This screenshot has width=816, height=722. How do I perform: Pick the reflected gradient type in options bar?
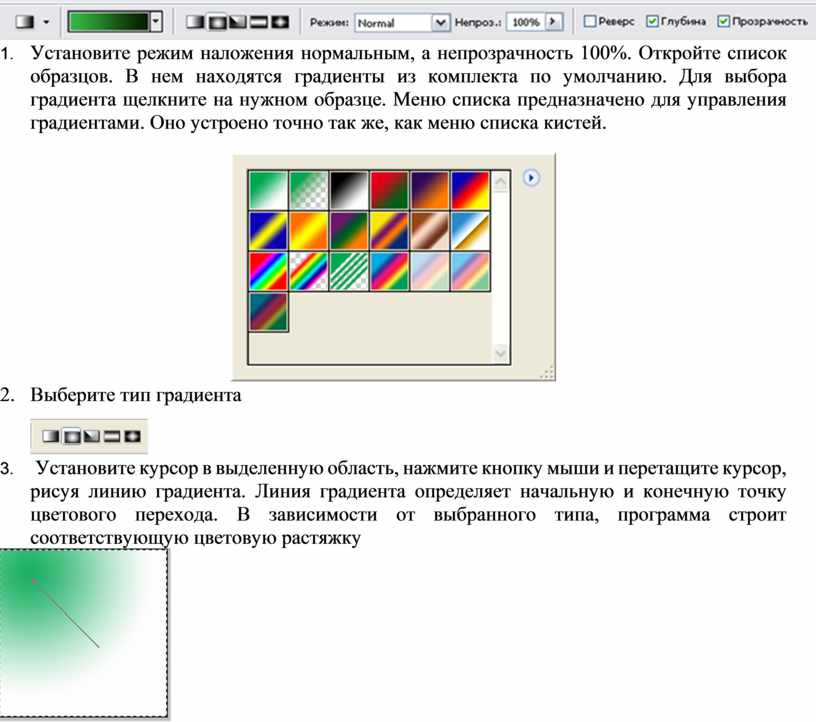pyautogui.click(x=259, y=21)
